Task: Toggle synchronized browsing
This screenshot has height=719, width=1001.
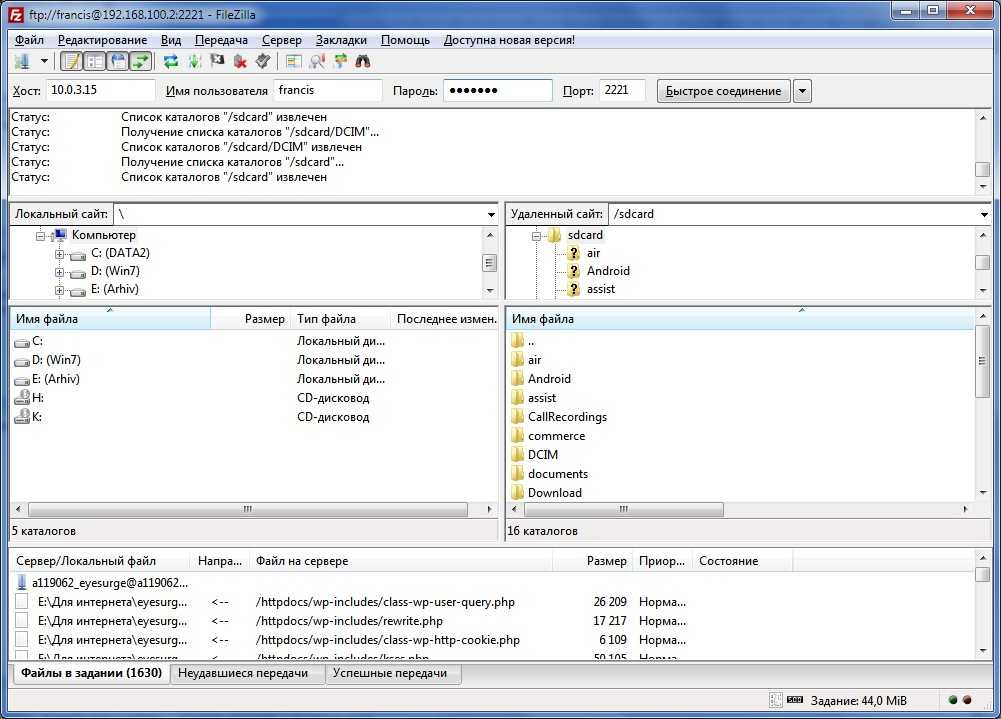Action: click(x=340, y=61)
